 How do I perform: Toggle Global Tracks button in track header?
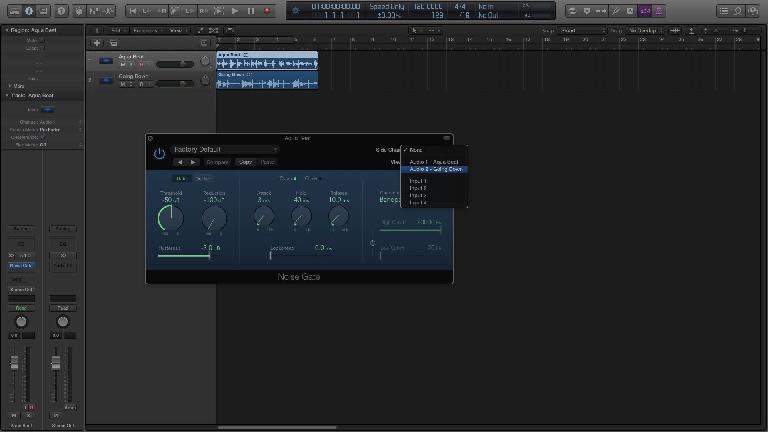pos(204,43)
